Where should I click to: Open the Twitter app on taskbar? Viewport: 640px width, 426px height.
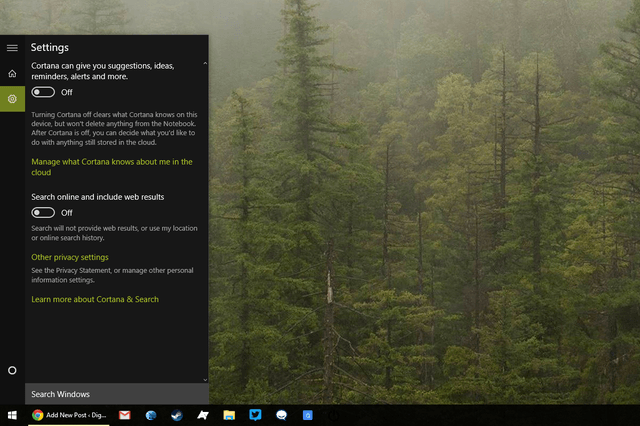(x=255, y=415)
